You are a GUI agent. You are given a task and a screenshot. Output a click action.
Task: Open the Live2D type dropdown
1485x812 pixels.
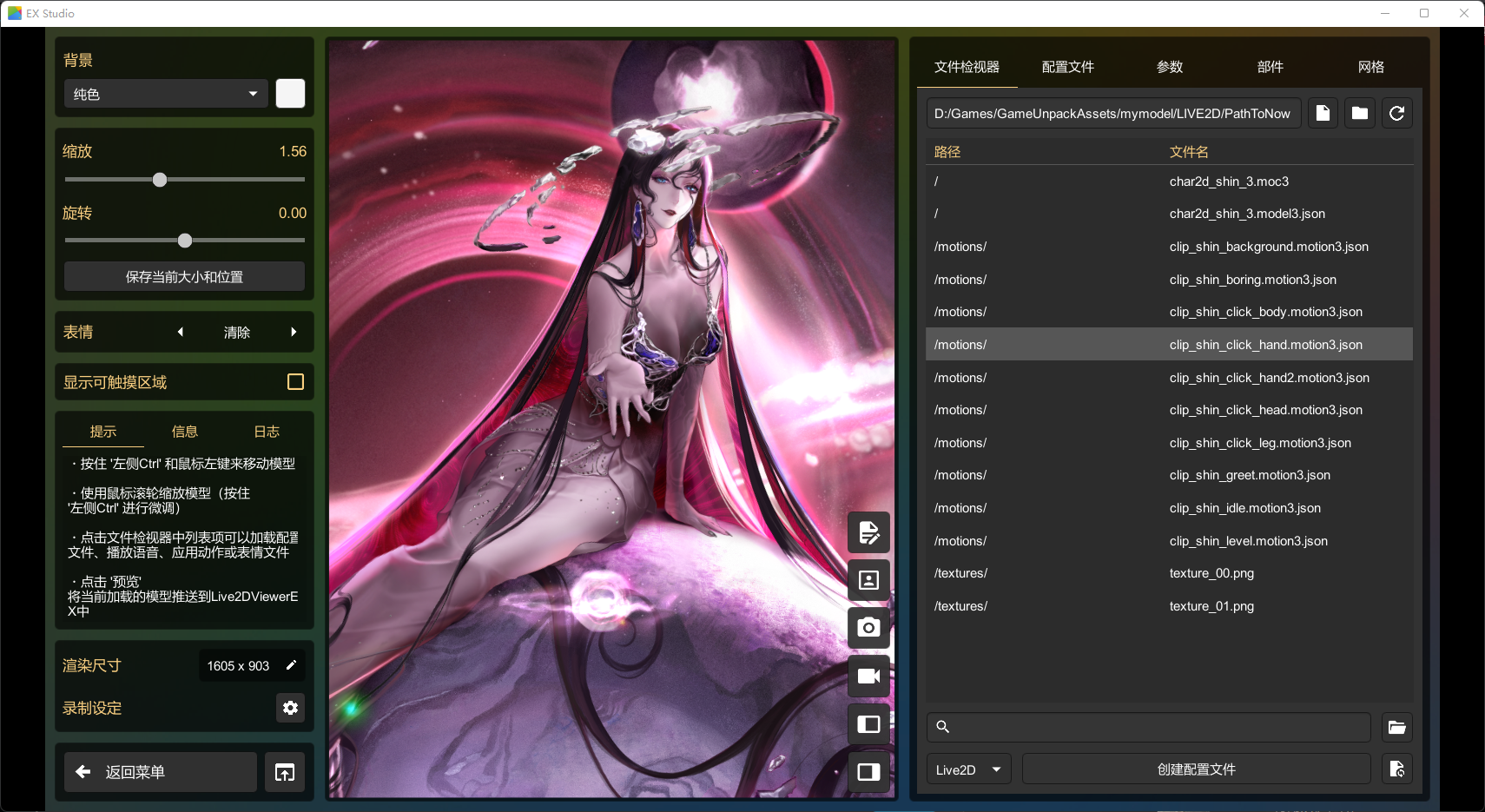[x=969, y=769]
